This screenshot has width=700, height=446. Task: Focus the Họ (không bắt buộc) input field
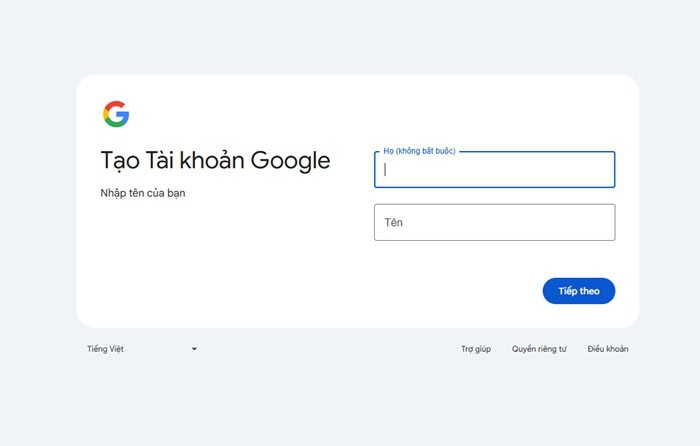[494, 170]
